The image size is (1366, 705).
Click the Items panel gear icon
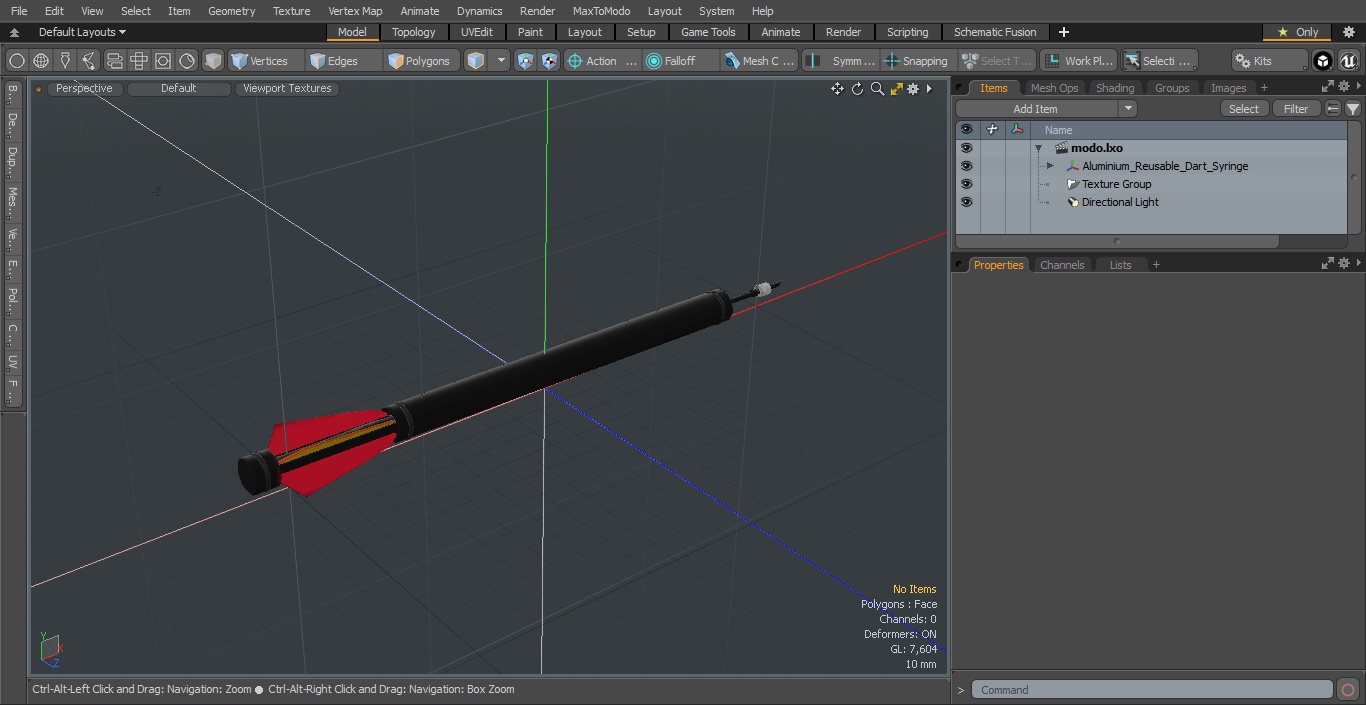point(1344,87)
